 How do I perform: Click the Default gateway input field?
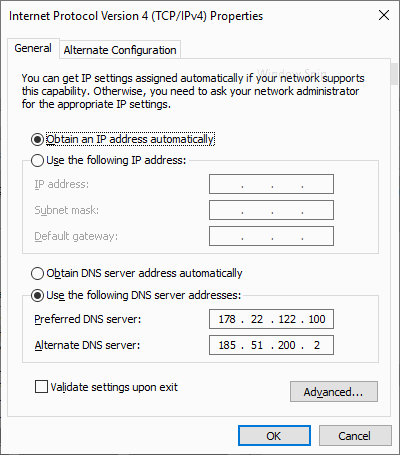click(271, 236)
